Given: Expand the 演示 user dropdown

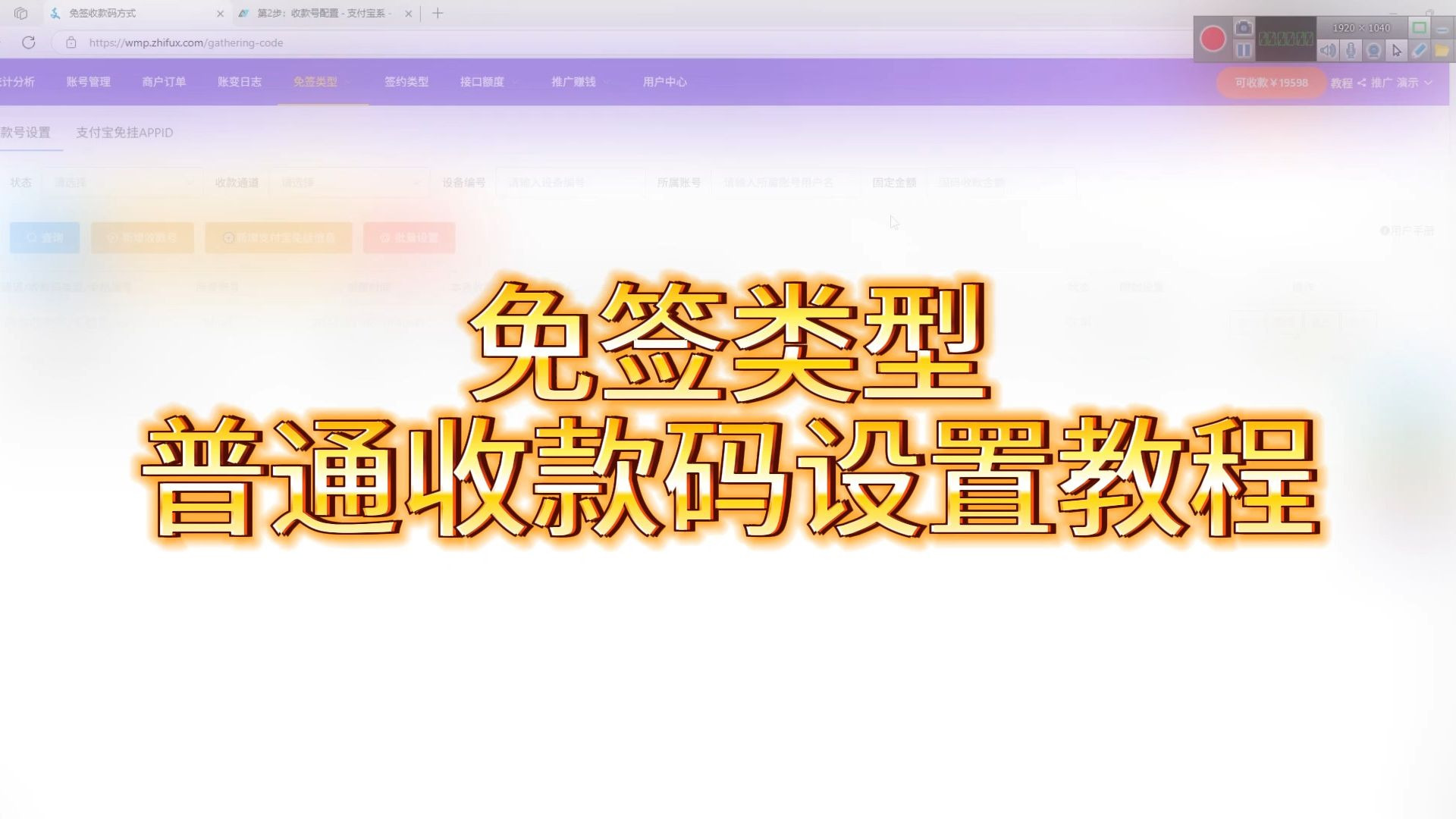Looking at the screenshot, I should (x=1414, y=83).
